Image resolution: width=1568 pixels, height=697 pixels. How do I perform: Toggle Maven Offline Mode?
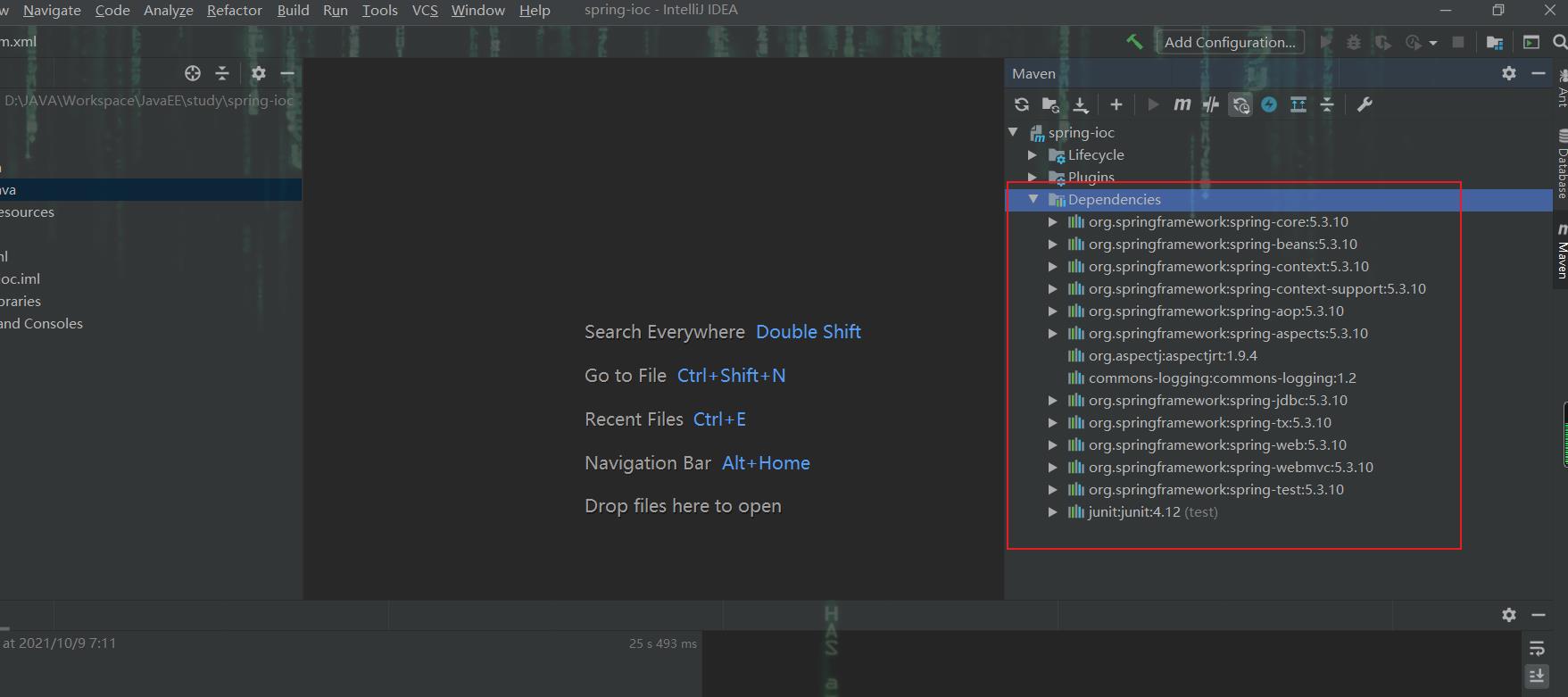[x=1211, y=104]
